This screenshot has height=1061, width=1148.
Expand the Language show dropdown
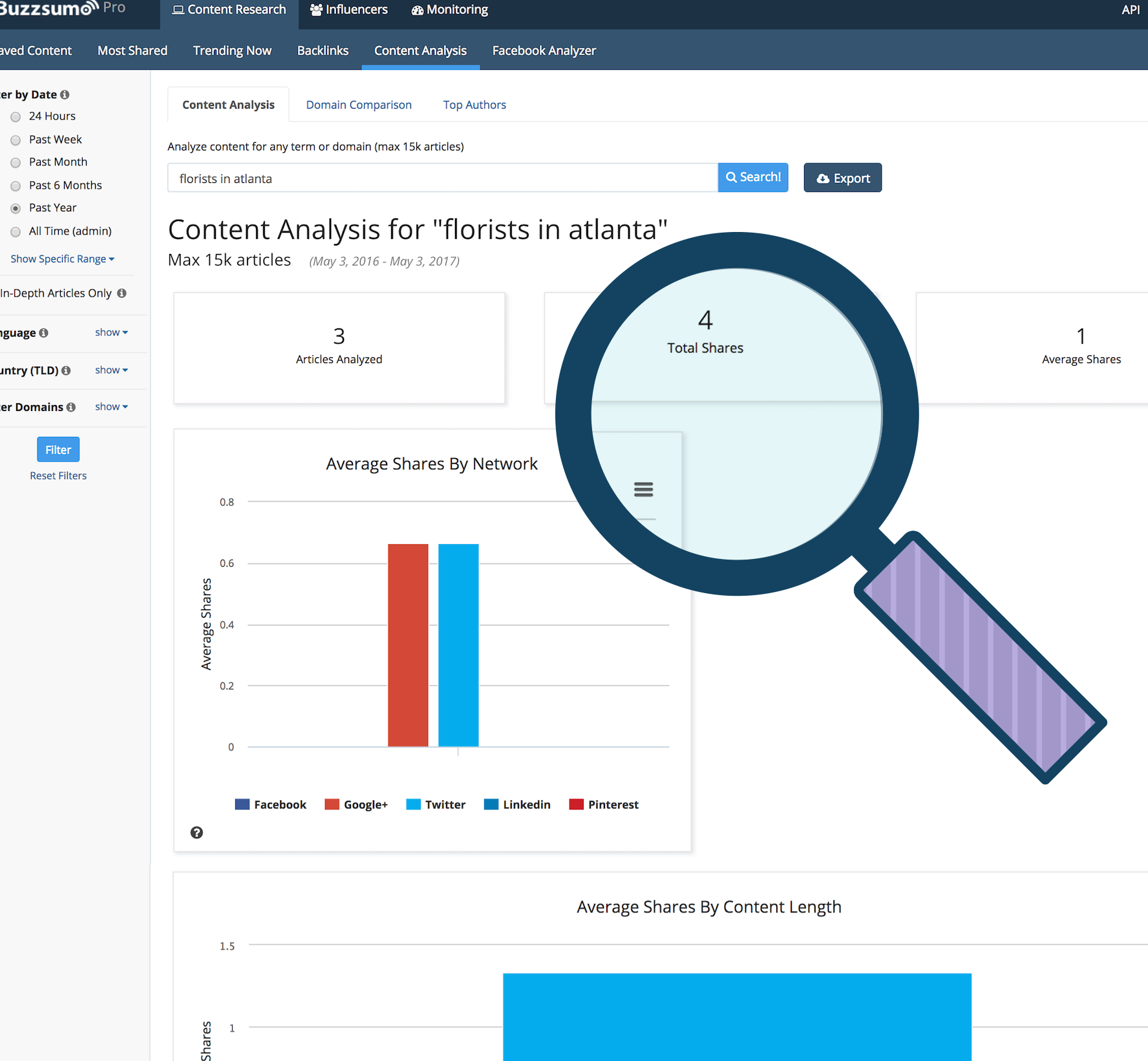[111, 332]
